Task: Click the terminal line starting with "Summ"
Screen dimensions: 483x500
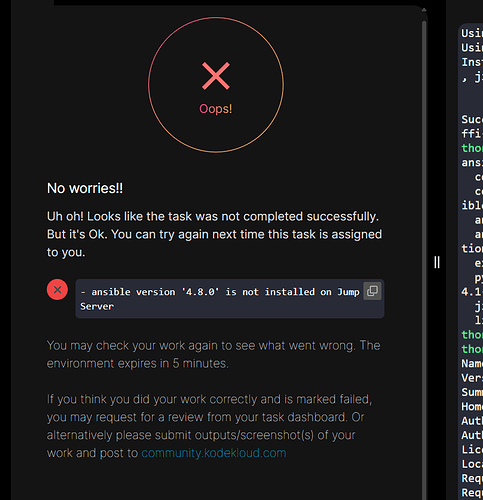Action: [x=472, y=392]
